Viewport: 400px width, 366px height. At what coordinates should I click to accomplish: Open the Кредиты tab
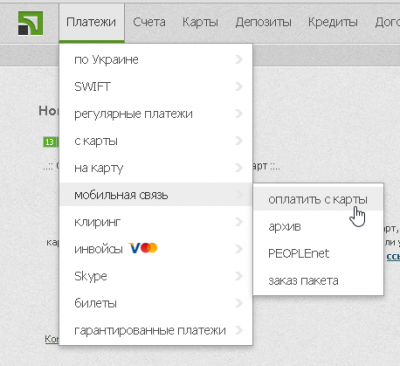click(x=332, y=22)
